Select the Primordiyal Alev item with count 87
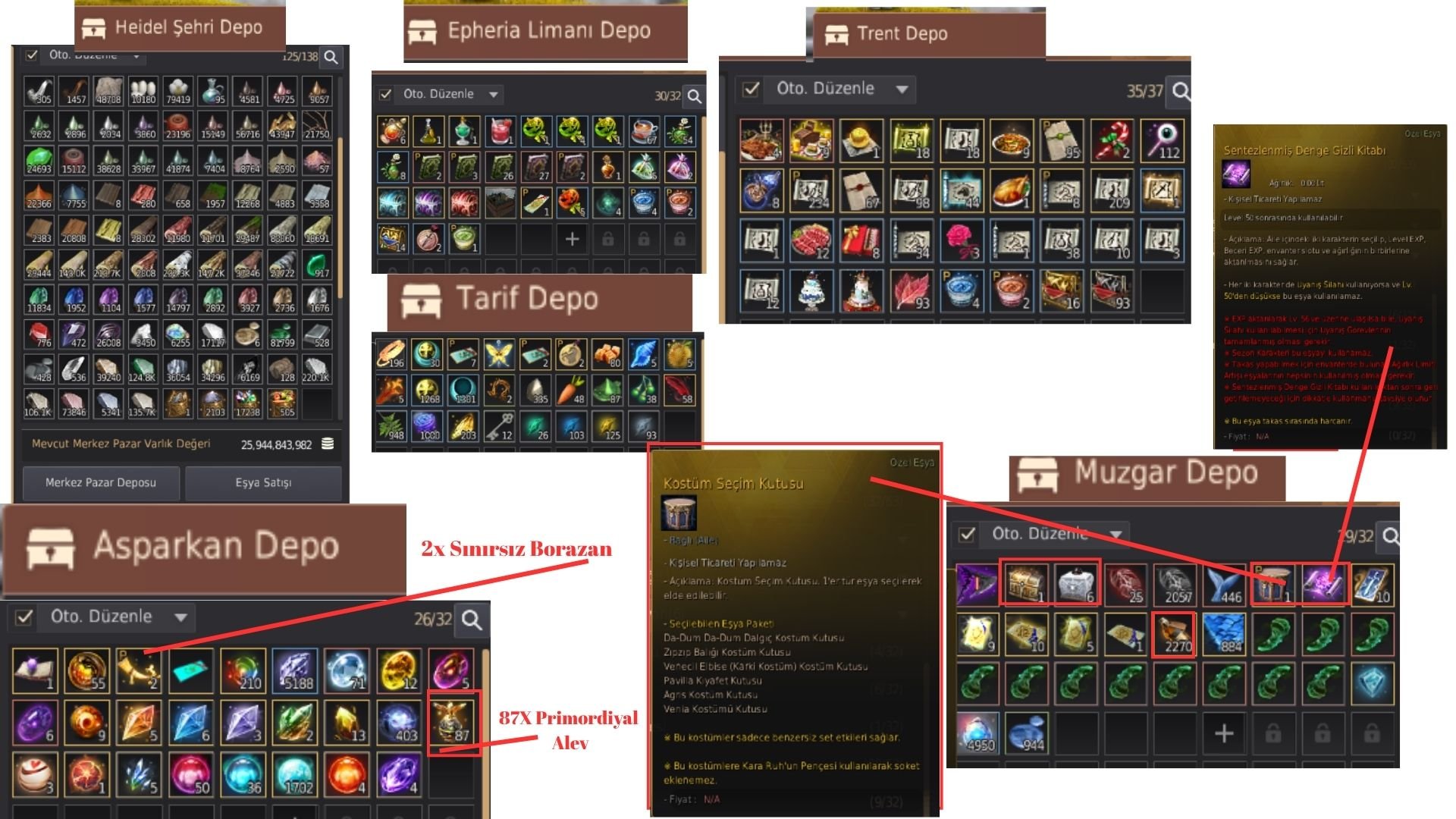The height and width of the screenshot is (819, 1456). 453,721
